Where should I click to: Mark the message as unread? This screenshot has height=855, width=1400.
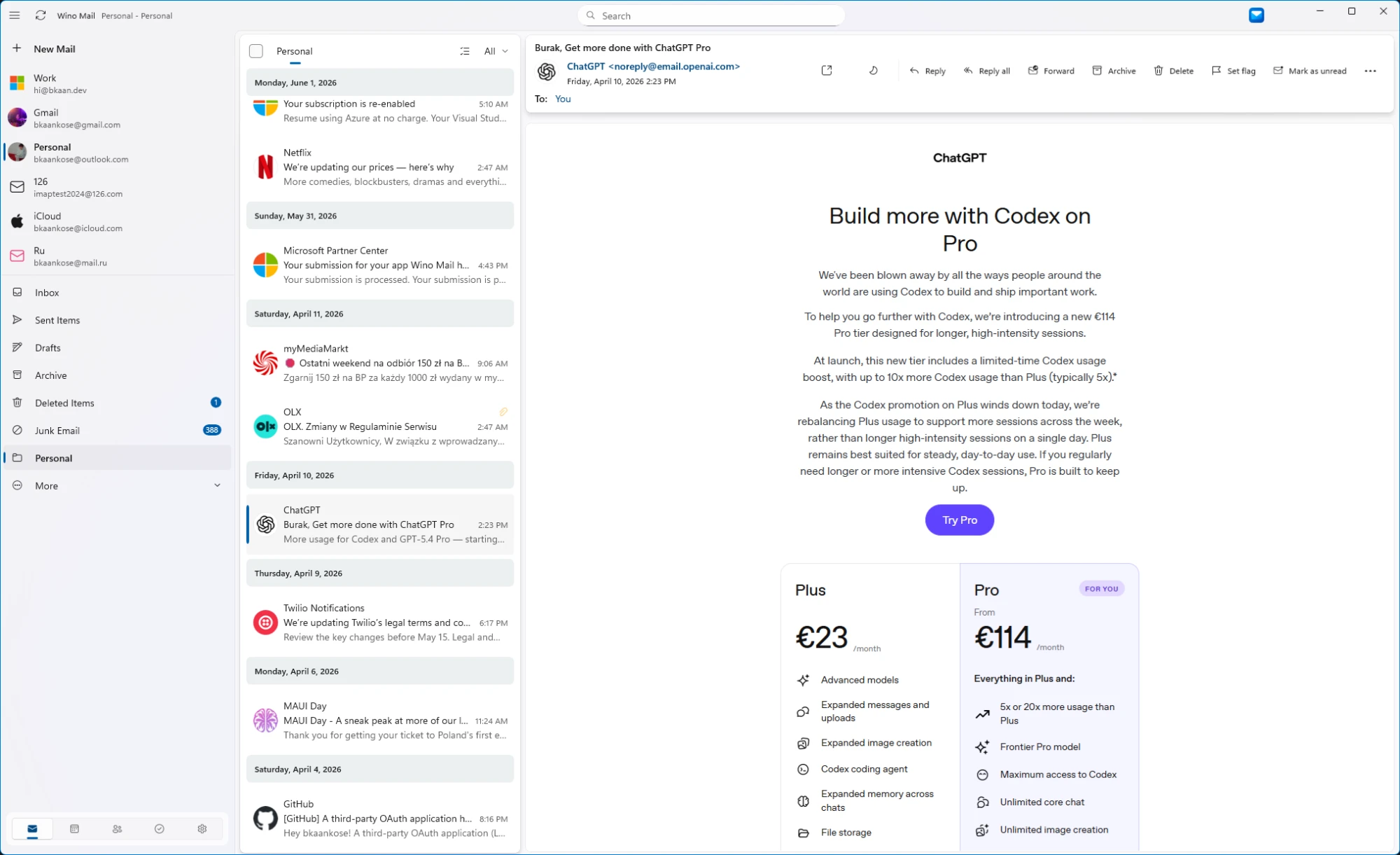point(1310,71)
